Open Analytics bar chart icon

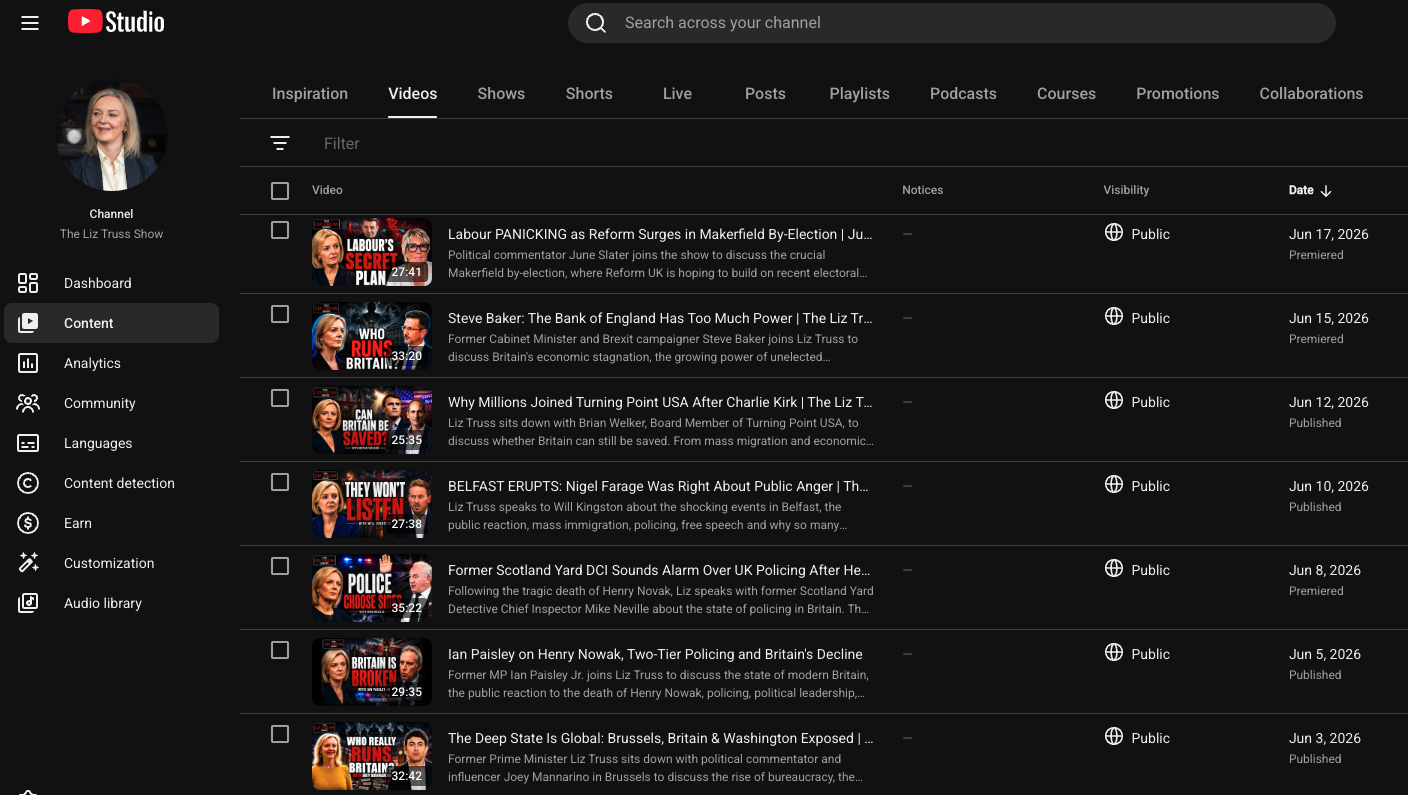coord(28,363)
